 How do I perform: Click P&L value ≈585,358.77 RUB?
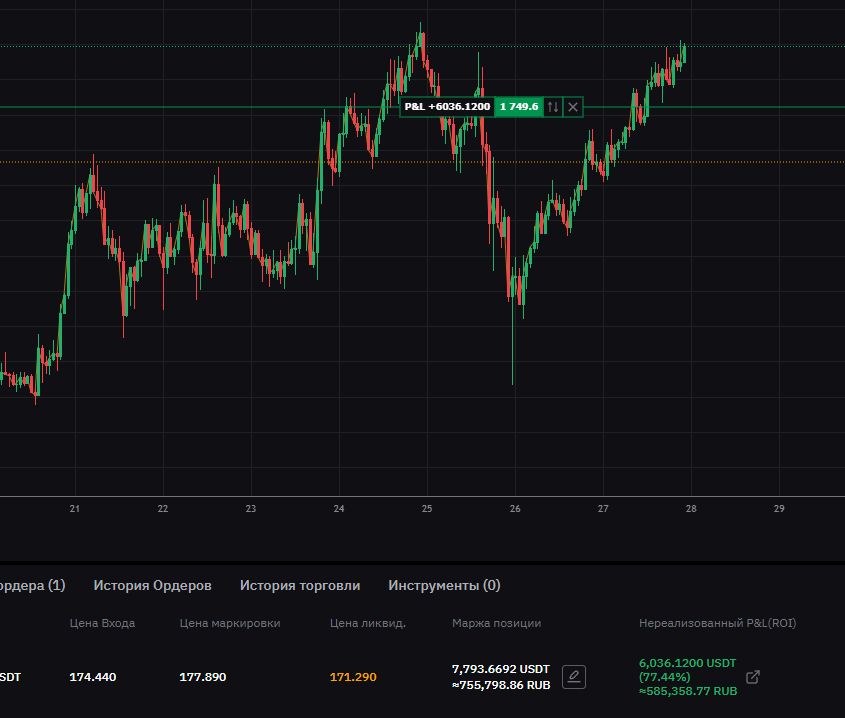(x=688, y=691)
